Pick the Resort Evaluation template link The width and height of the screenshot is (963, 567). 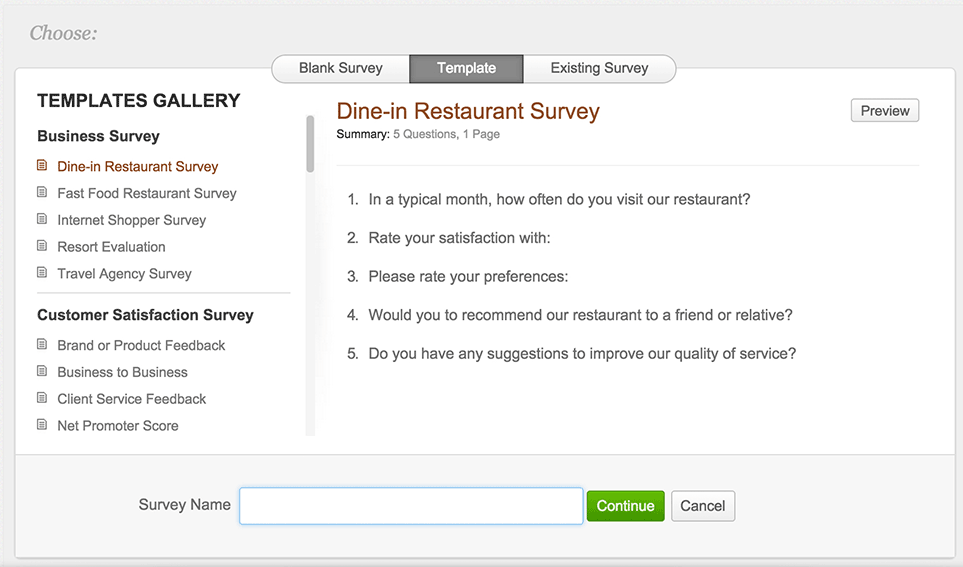(x=111, y=246)
